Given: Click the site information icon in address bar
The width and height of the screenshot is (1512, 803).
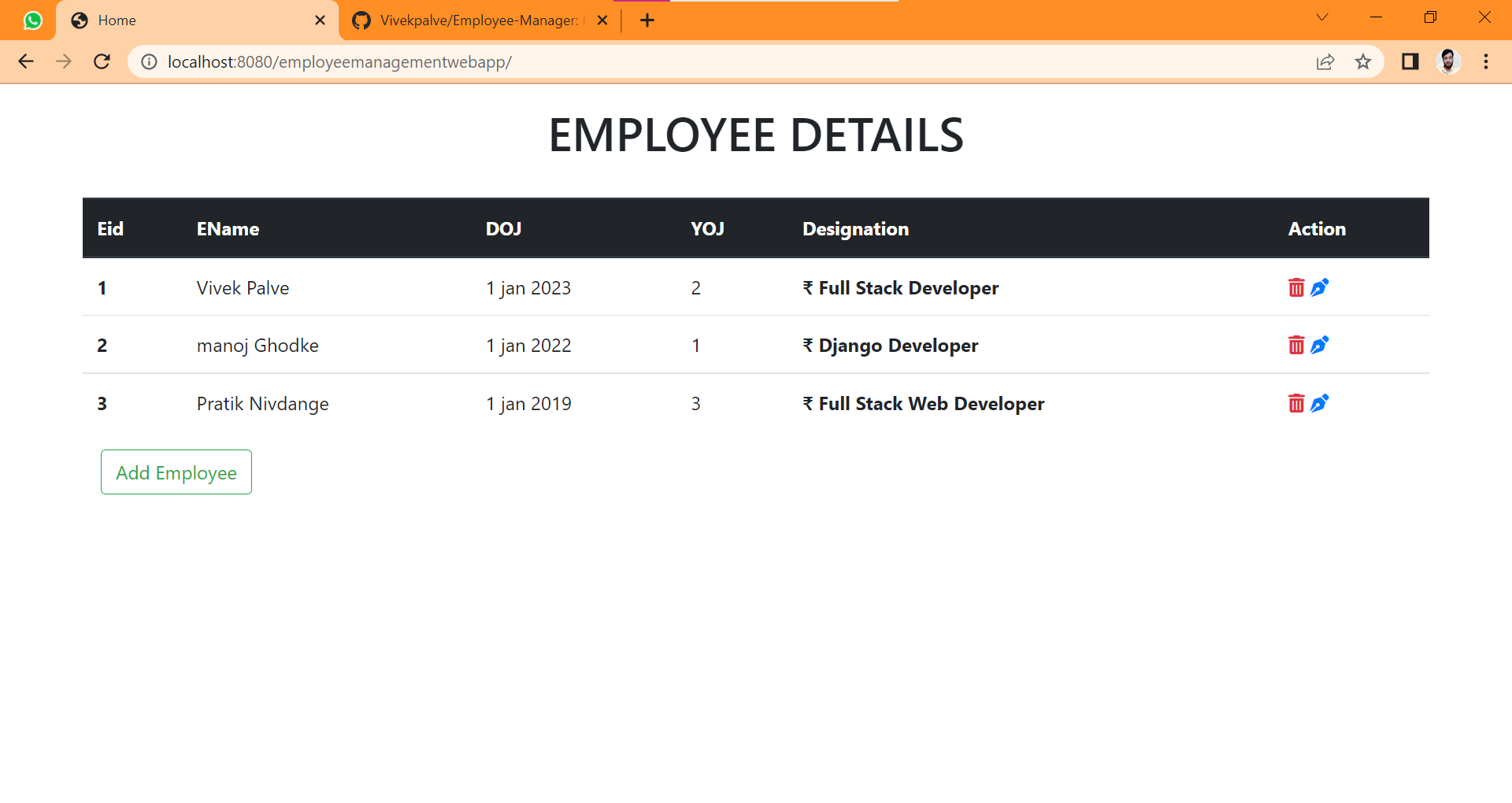Looking at the screenshot, I should pos(149,61).
